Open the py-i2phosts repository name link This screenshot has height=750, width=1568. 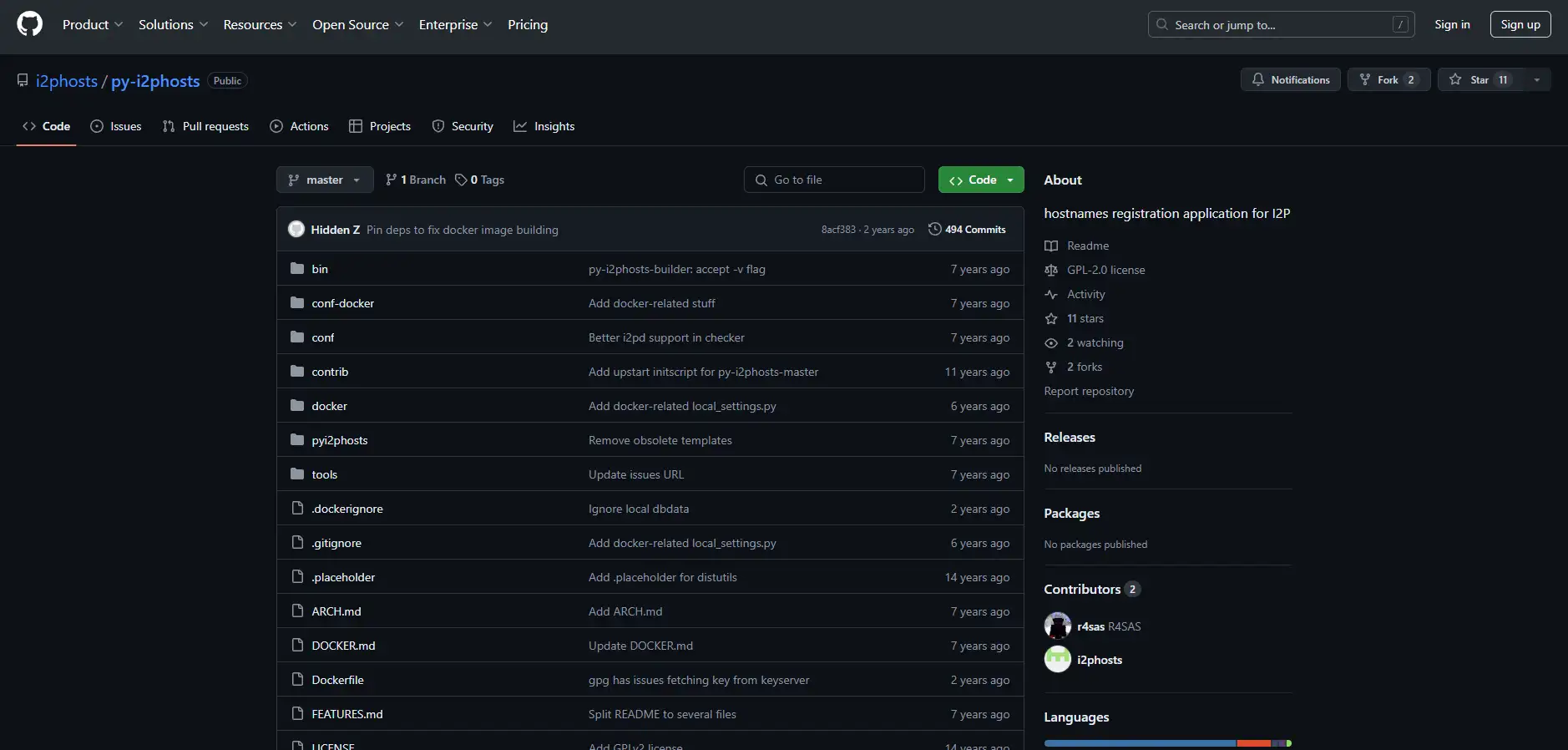[155, 81]
